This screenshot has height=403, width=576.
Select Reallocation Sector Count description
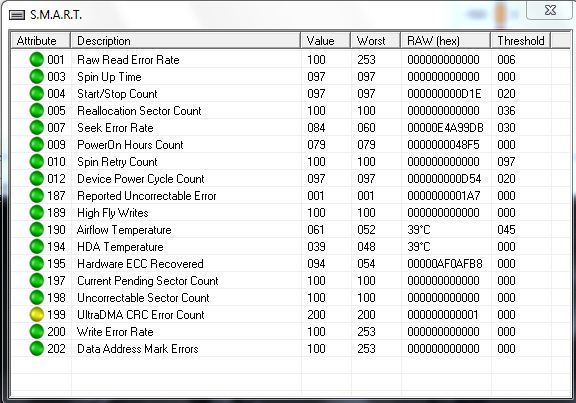click(x=139, y=111)
